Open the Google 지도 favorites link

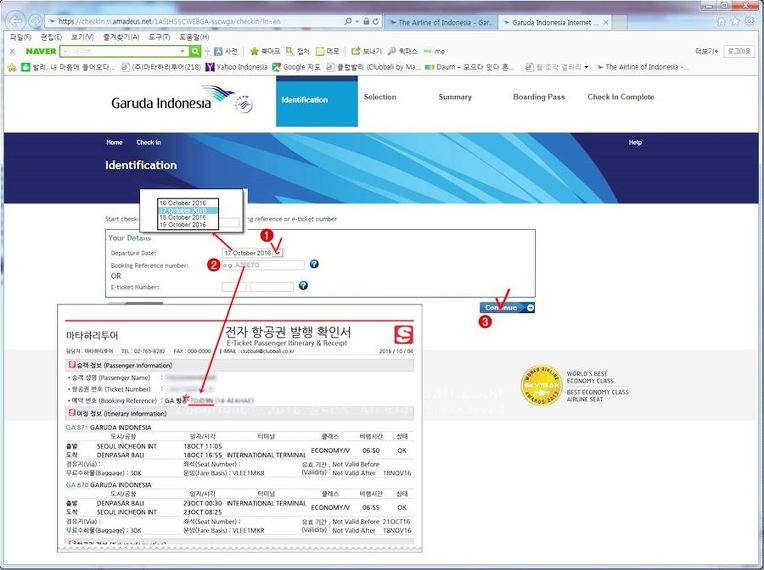click(296, 67)
